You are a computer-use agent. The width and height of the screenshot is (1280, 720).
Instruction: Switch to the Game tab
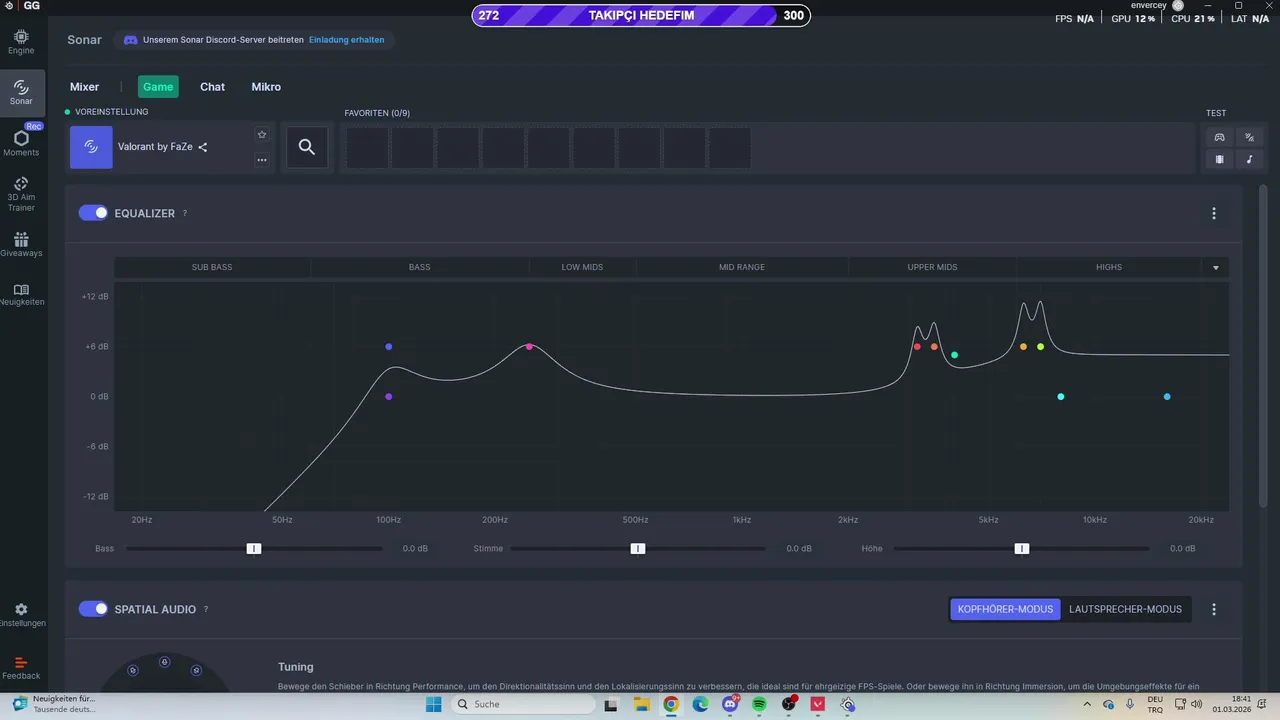click(158, 87)
